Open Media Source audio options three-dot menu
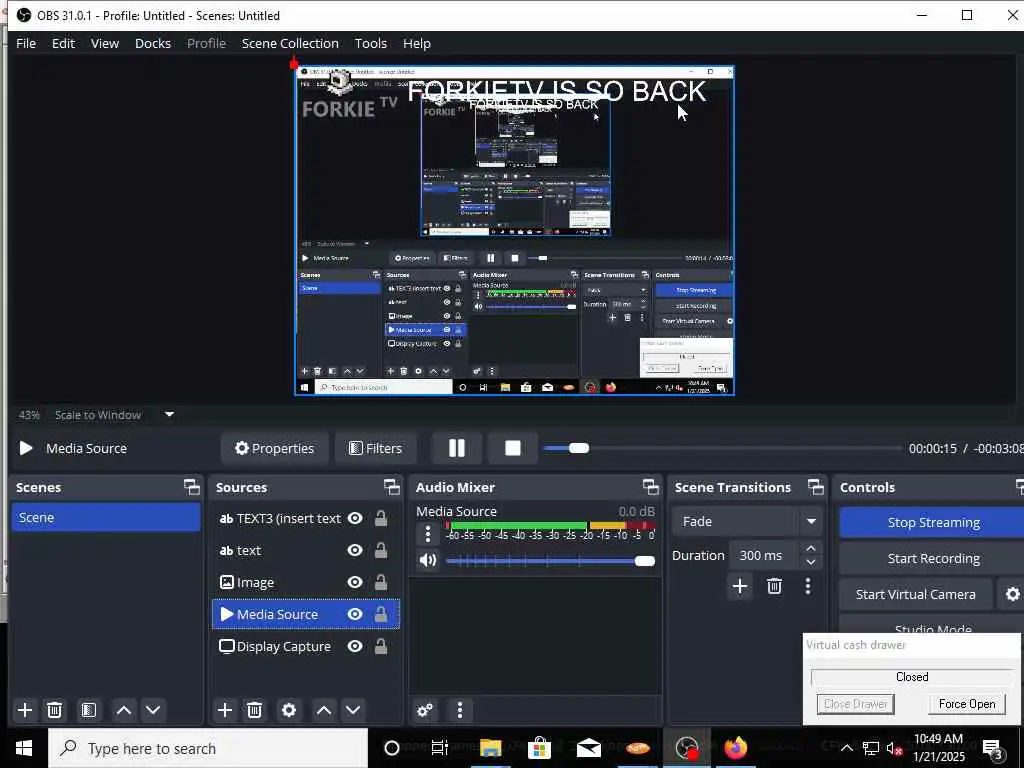1024x768 pixels. coord(428,534)
